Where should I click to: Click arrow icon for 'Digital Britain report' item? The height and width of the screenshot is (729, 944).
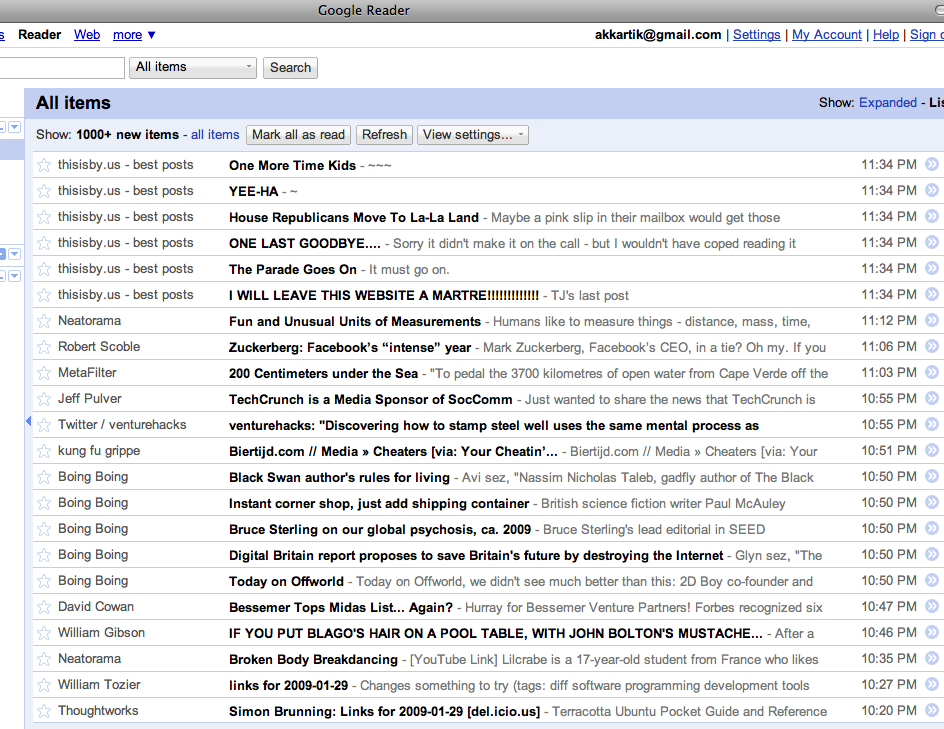click(931, 554)
